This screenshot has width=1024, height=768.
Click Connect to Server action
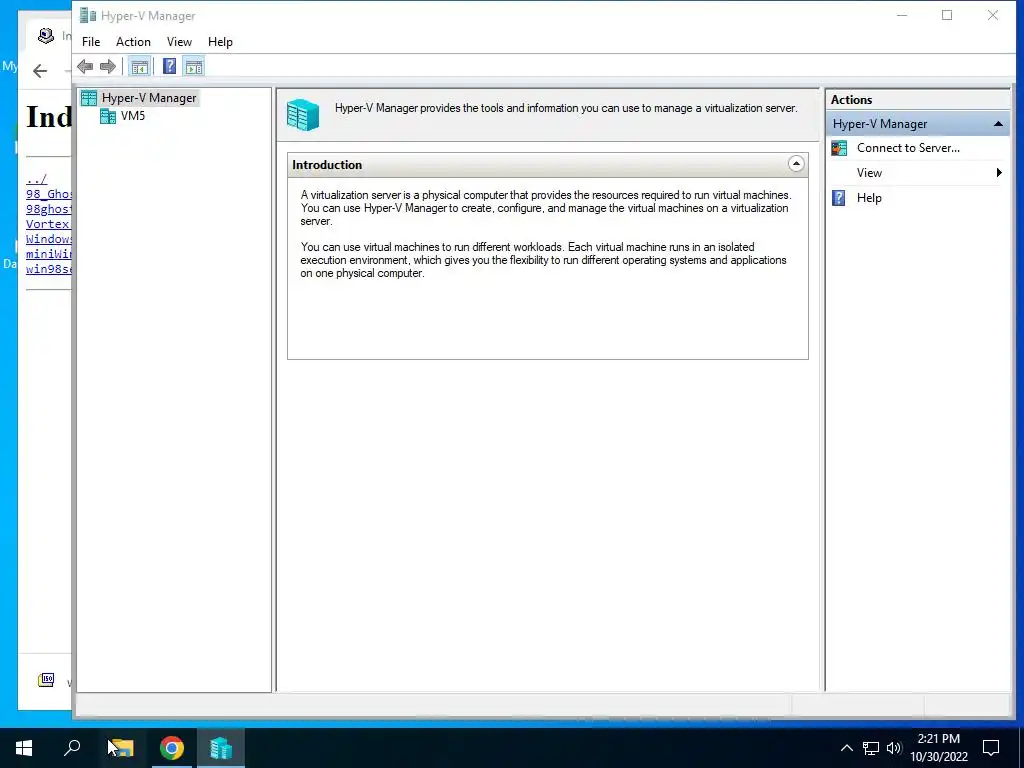point(908,148)
